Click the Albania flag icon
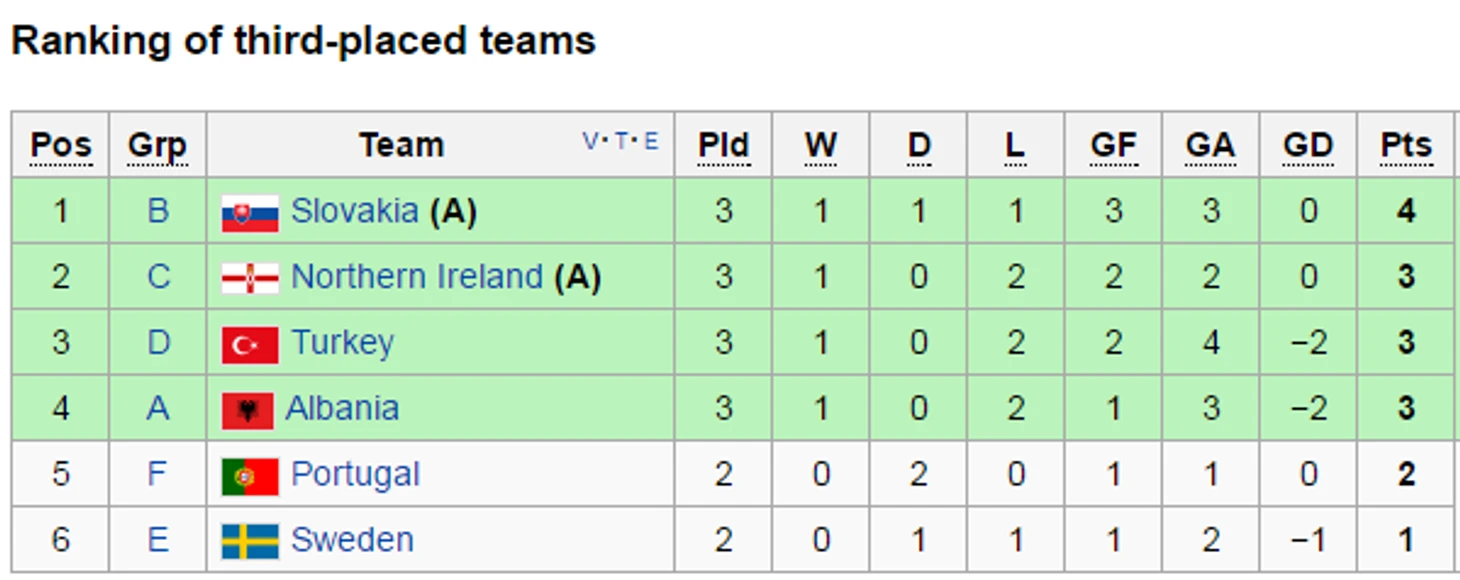 [247, 410]
